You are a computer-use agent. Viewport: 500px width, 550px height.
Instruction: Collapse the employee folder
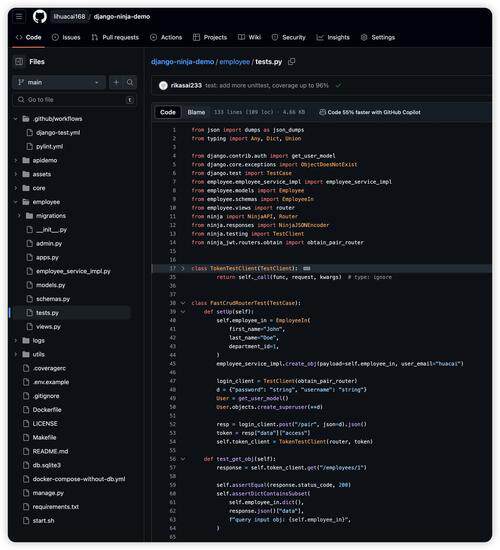pos(15,202)
